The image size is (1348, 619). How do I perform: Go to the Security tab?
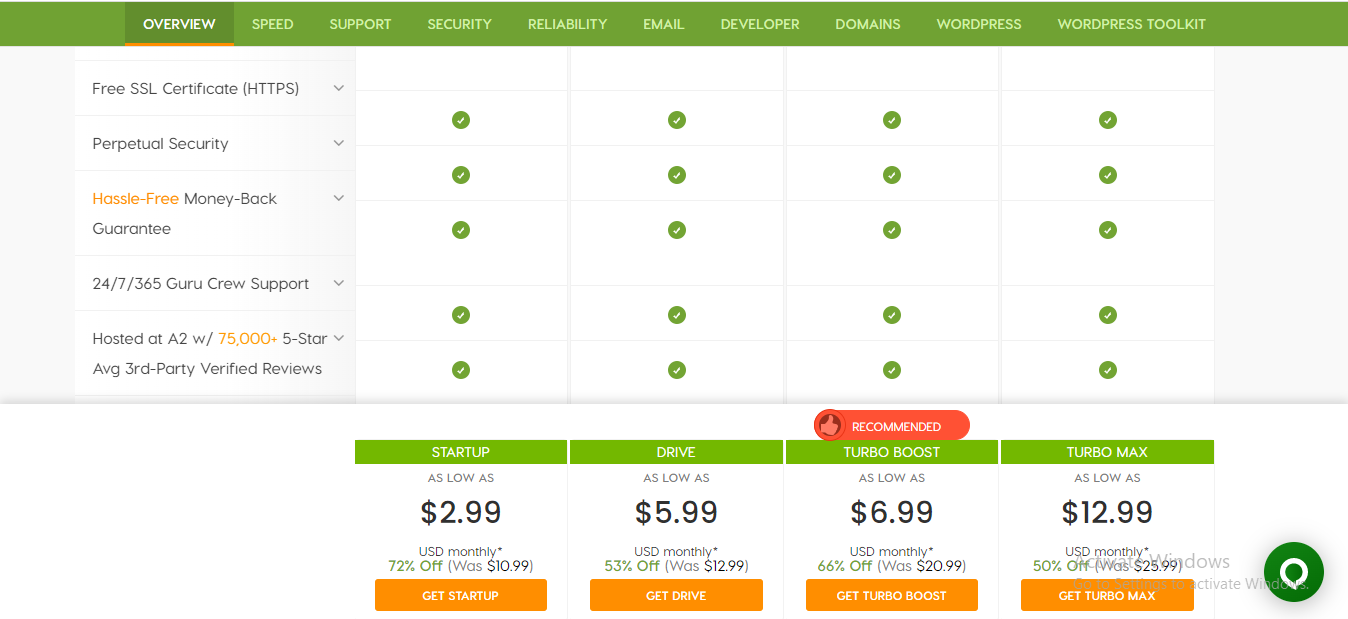click(459, 24)
